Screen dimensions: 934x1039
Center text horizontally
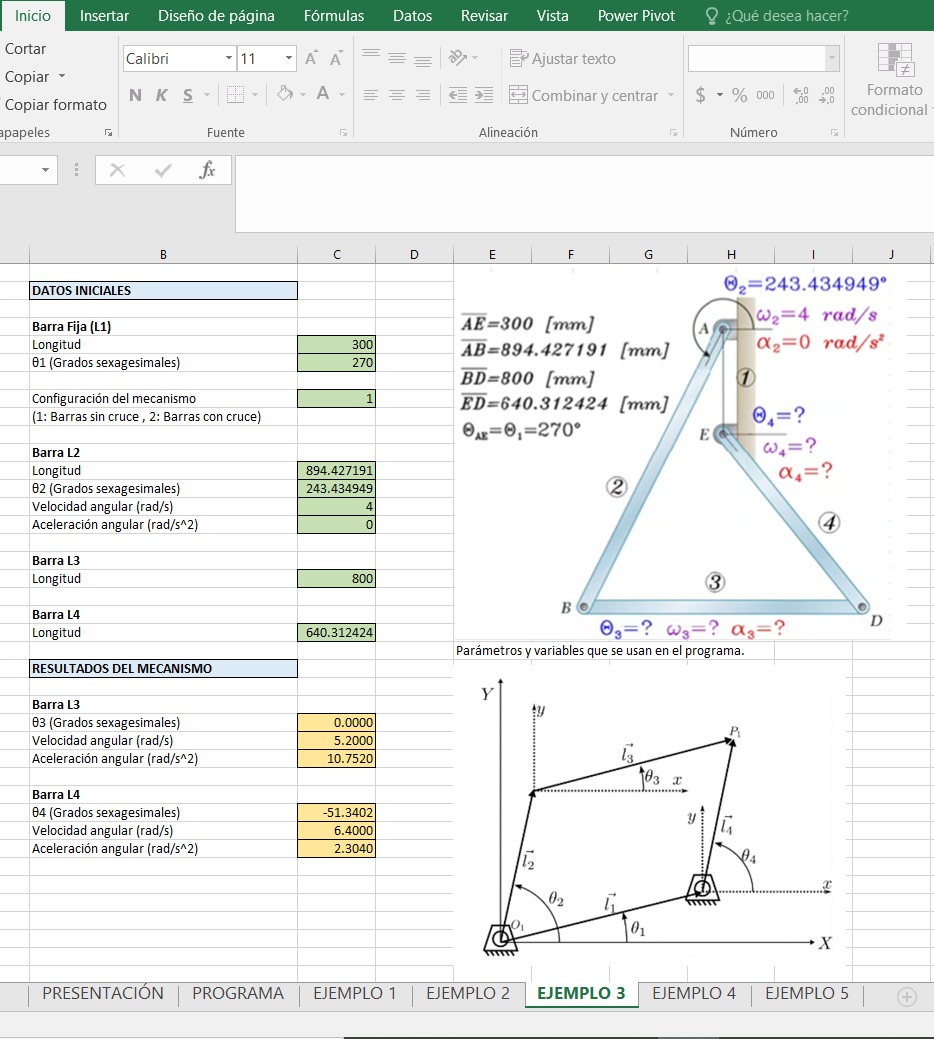397,95
